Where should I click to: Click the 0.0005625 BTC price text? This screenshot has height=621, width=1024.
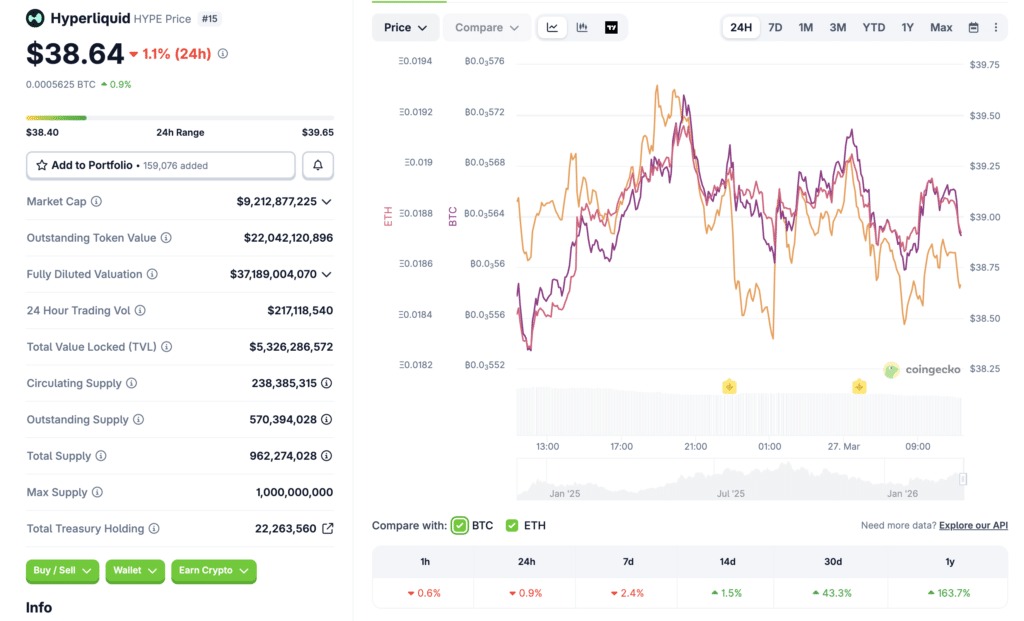(61, 84)
